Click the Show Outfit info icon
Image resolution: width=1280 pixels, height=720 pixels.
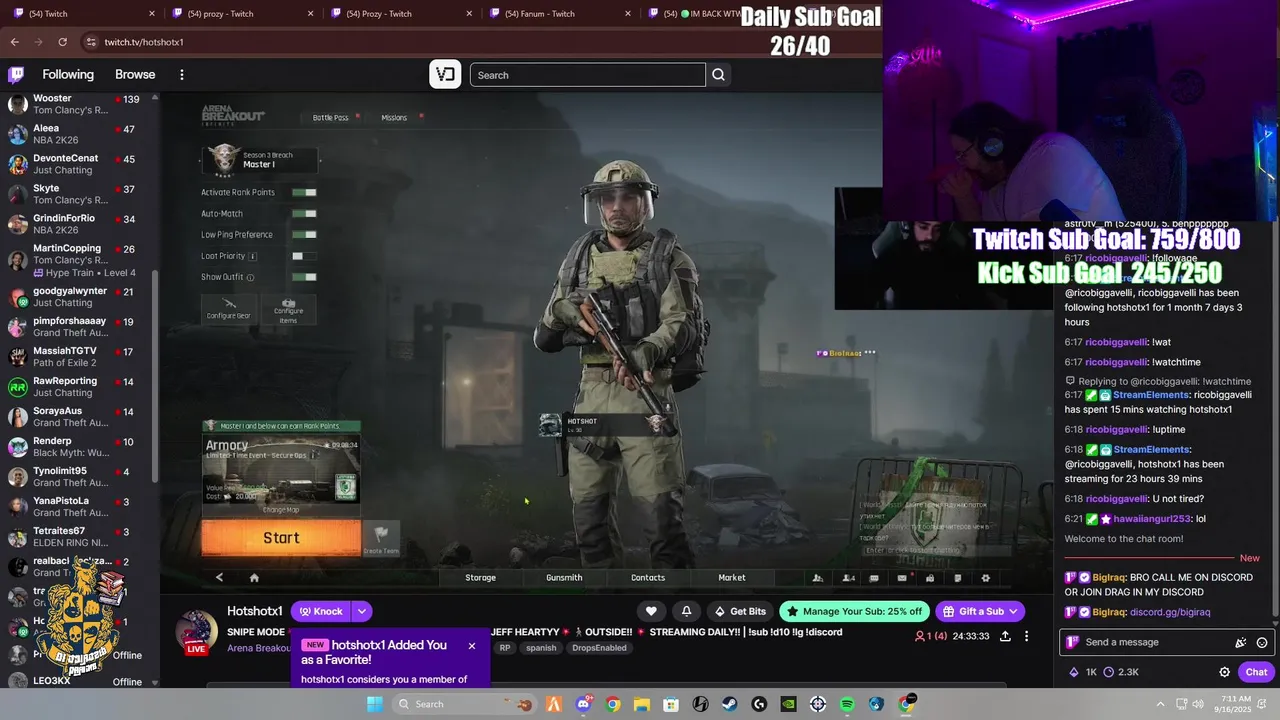[x=250, y=277]
